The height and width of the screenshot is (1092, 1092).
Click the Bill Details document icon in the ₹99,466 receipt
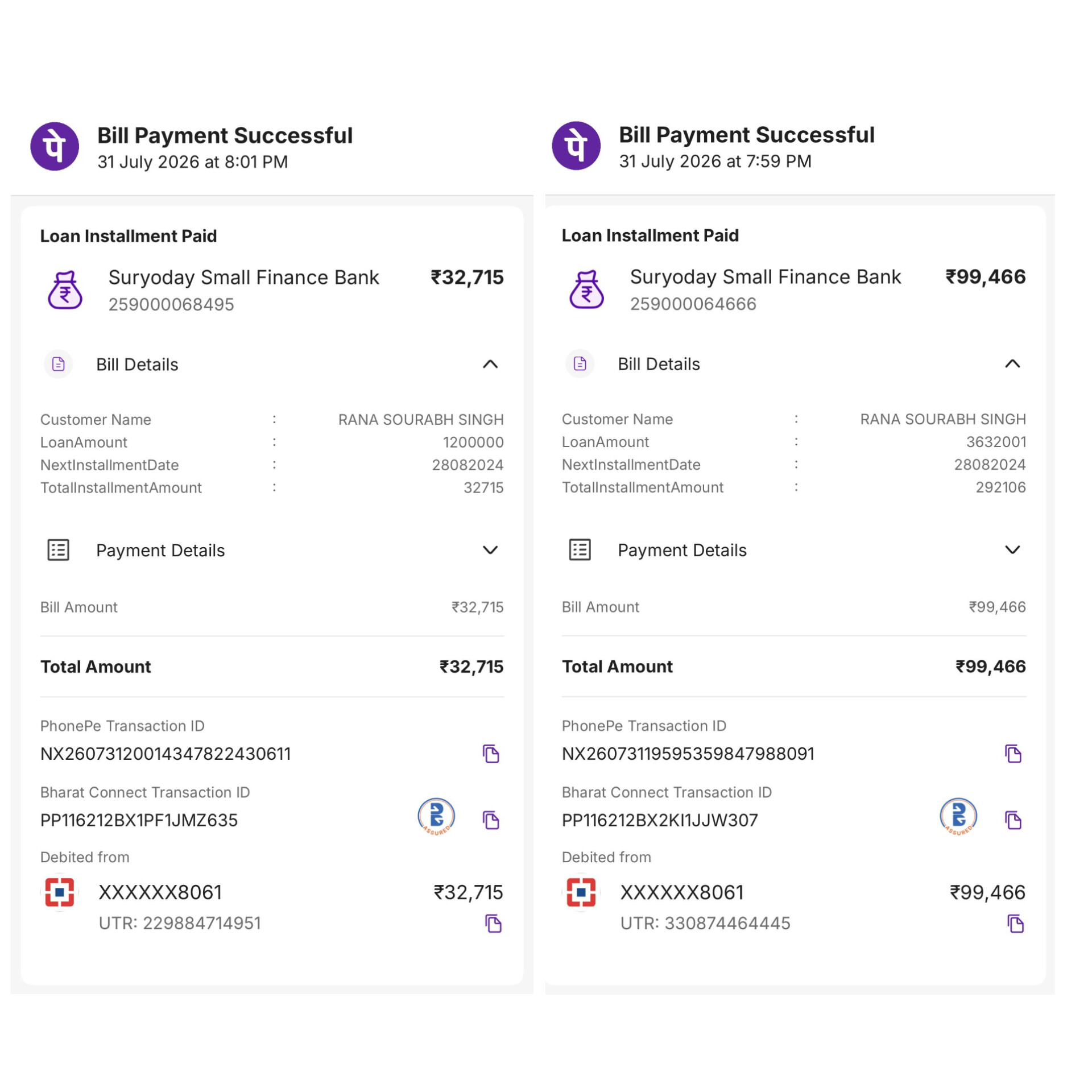pyautogui.click(x=580, y=363)
